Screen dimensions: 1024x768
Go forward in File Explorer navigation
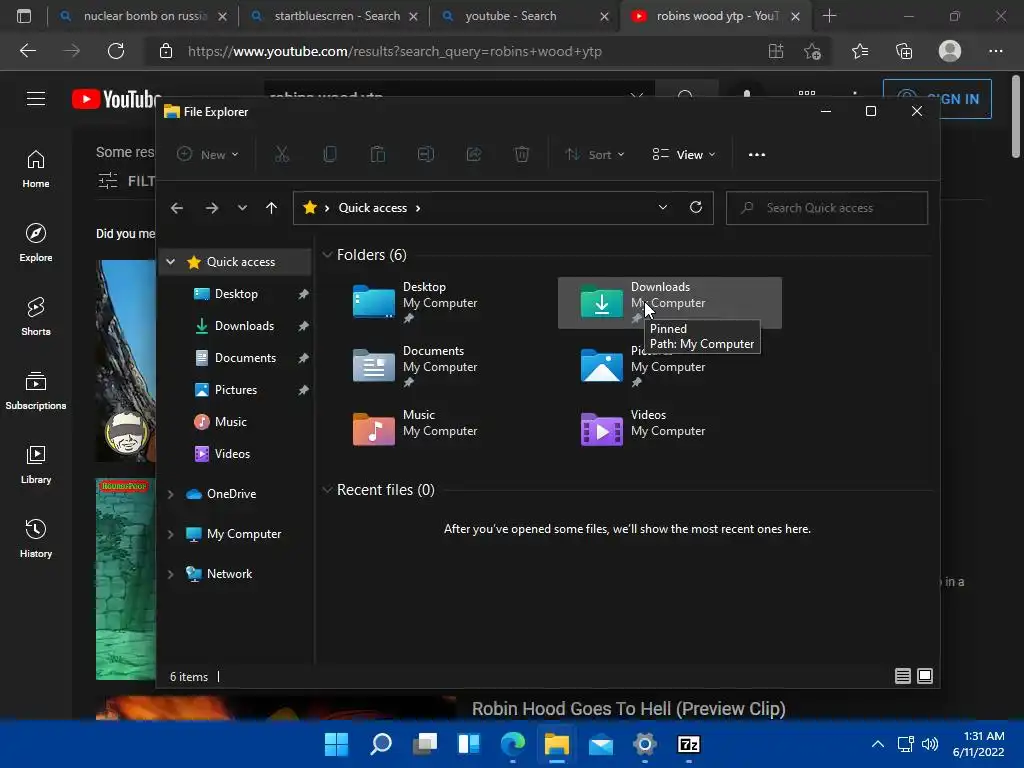tap(212, 208)
